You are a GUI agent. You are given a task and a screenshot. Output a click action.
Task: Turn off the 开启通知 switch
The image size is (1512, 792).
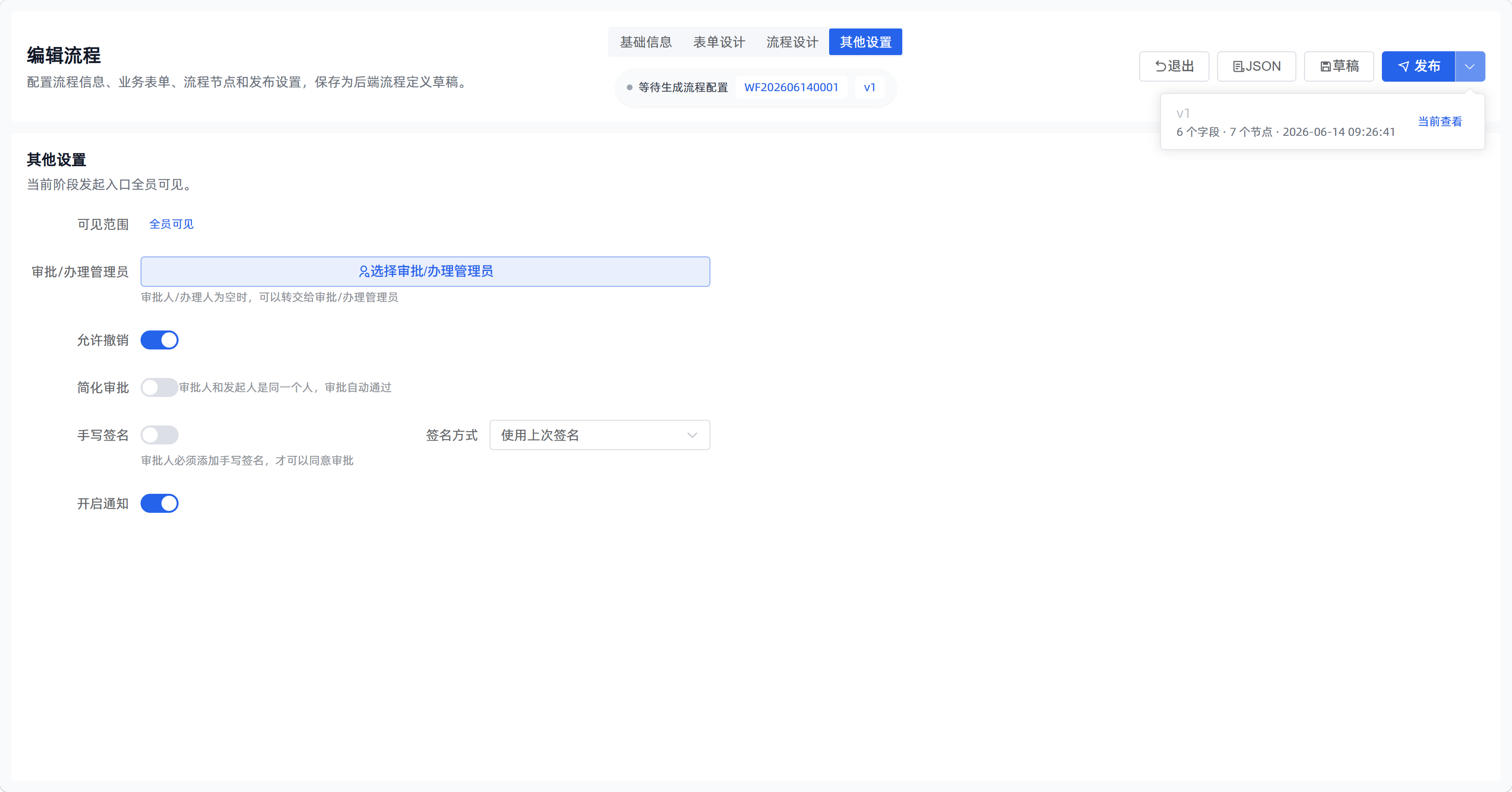tap(159, 504)
